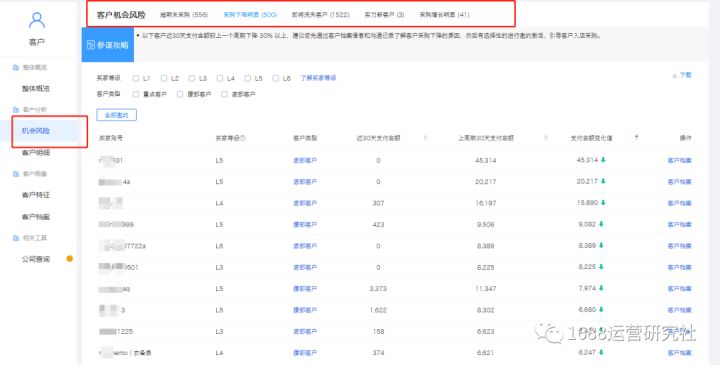Open 客户档案 for the 11,347 row
This screenshot has width=720, height=365.
(x=680, y=289)
